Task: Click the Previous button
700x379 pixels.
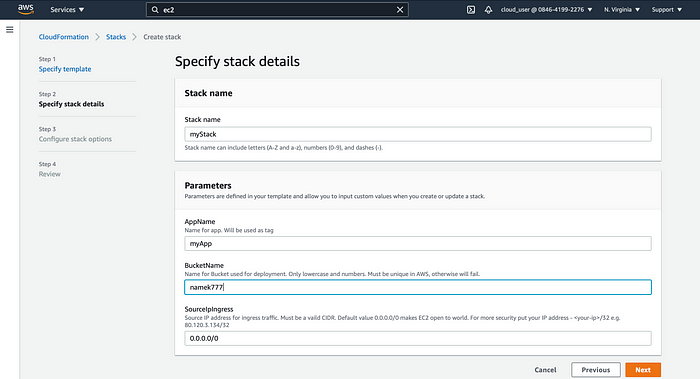Action: (596, 370)
